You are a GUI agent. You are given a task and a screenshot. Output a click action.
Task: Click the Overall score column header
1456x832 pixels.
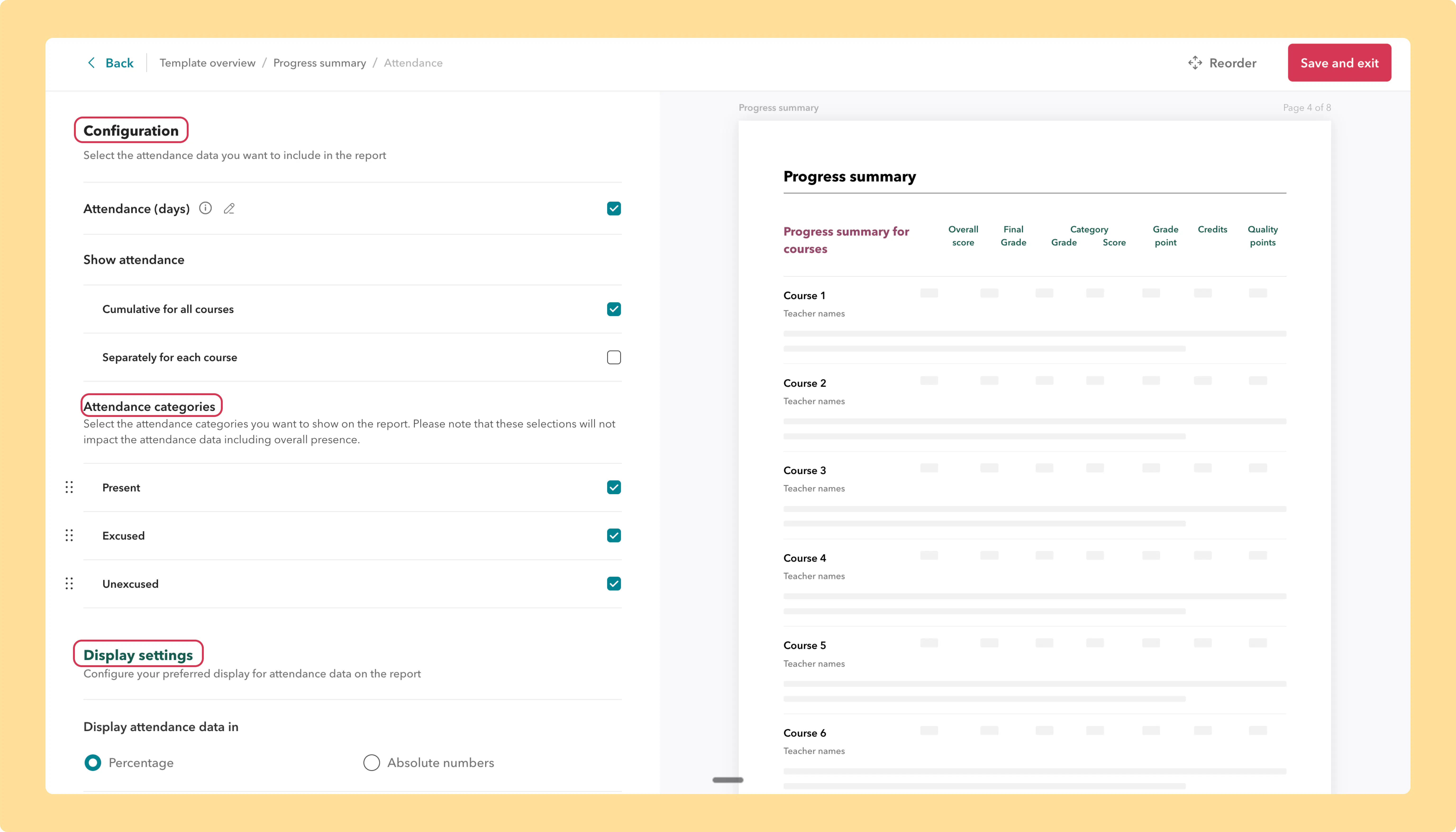click(963, 236)
